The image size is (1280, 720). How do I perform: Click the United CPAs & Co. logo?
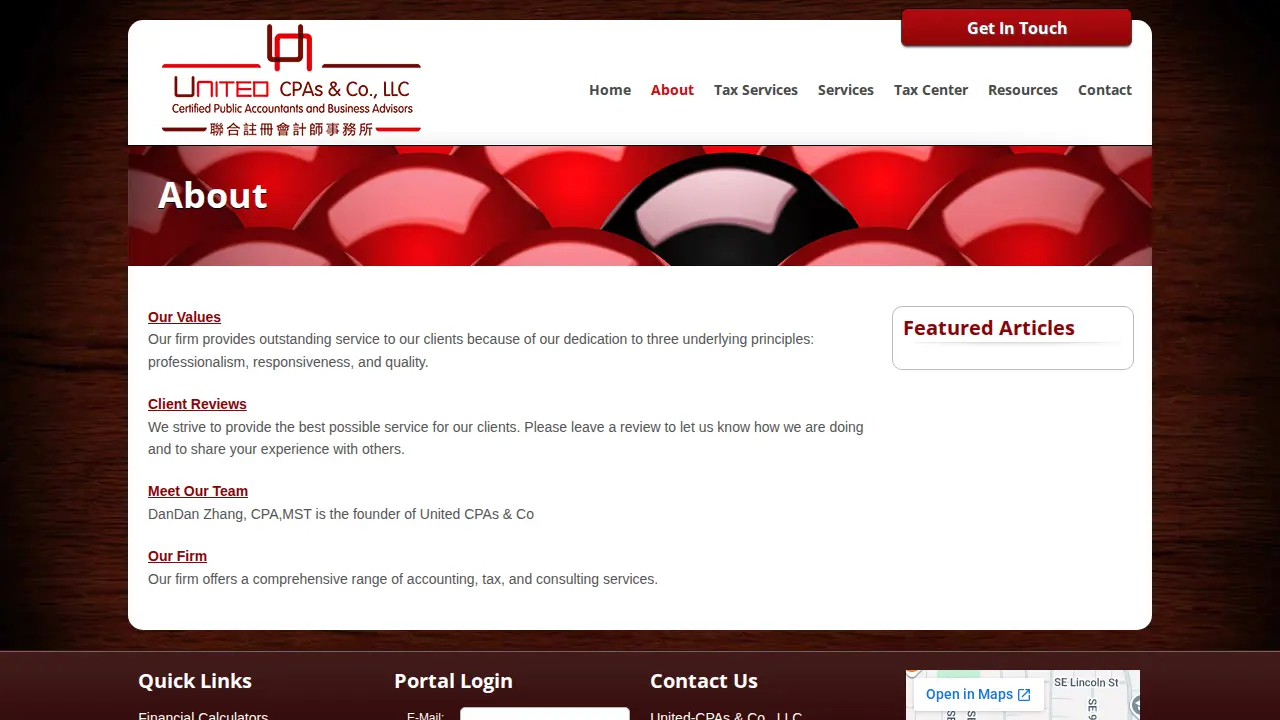[x=291, y=81]
